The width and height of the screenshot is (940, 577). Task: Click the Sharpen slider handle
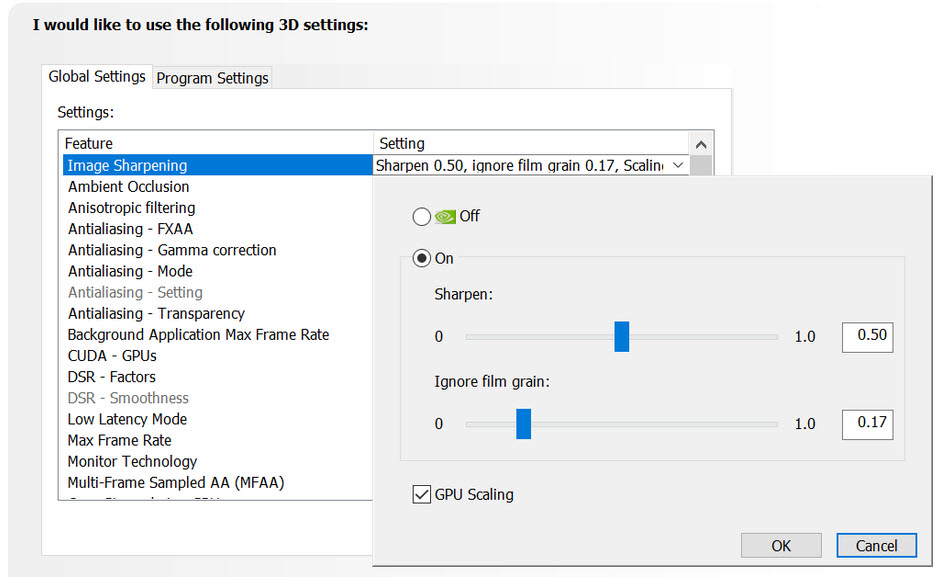(x=621, y=336)
